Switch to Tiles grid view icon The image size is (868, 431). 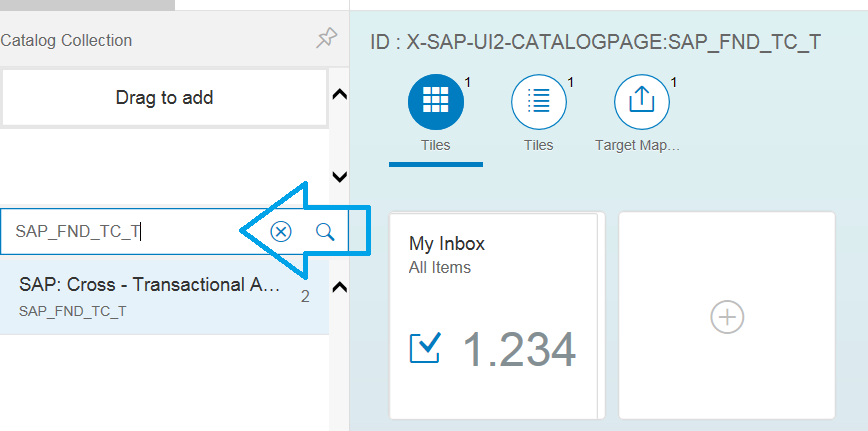(436, 102)
